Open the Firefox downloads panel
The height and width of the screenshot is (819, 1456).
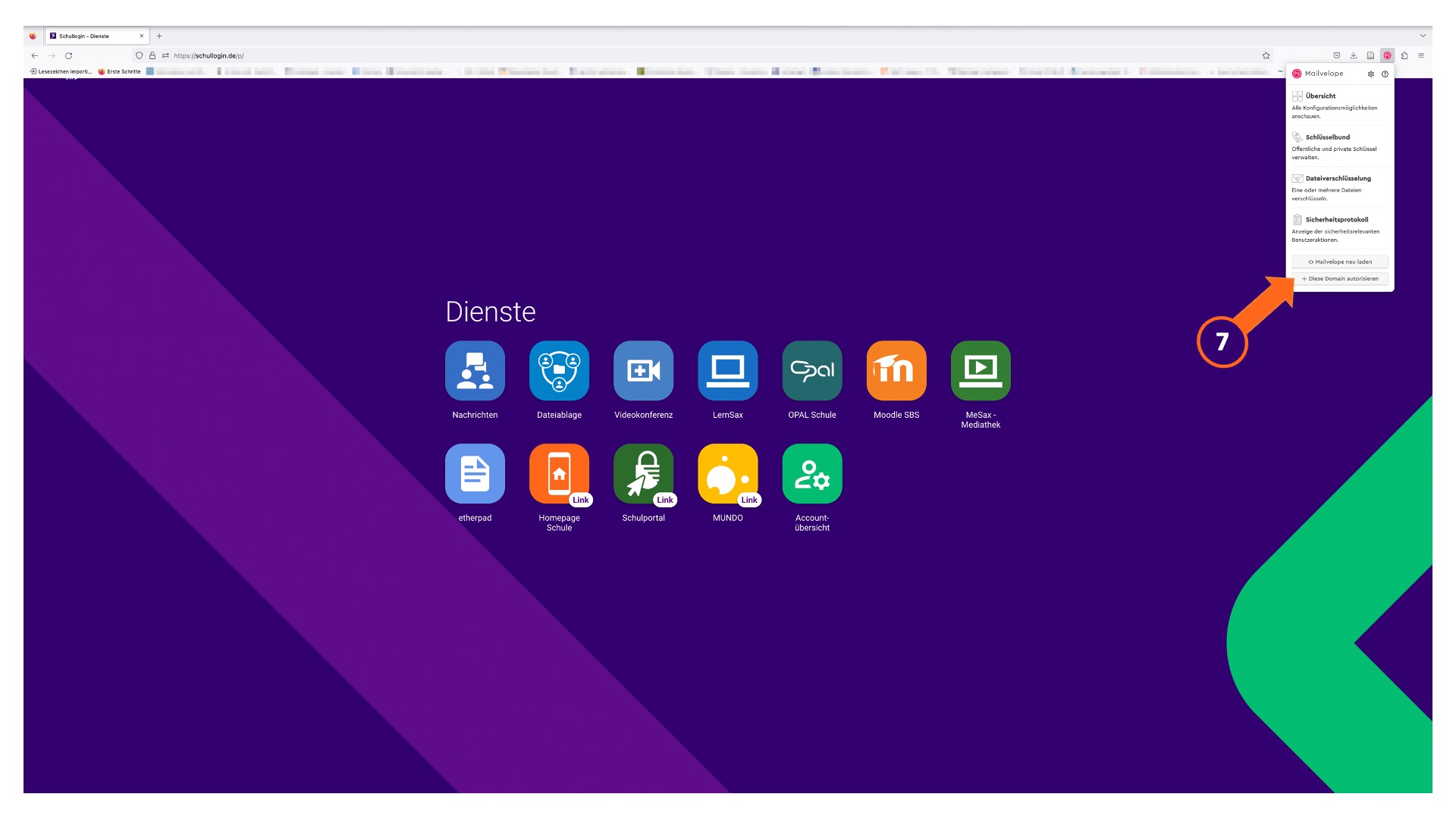tap(1354, 55)
